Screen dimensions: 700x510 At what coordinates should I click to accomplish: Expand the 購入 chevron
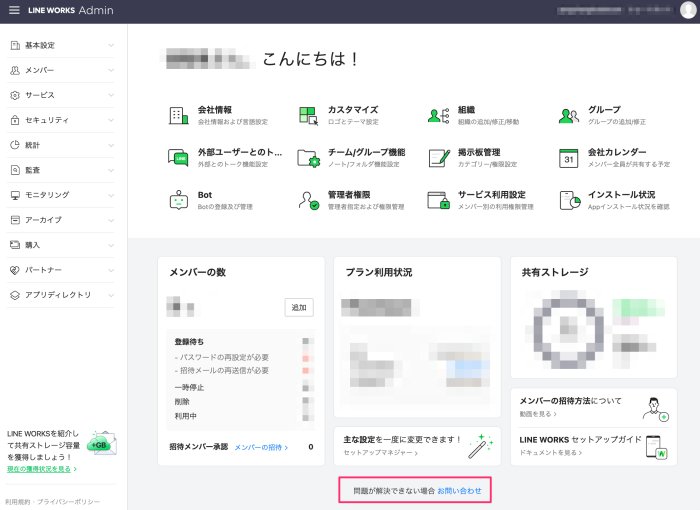[x=111, y=245]
